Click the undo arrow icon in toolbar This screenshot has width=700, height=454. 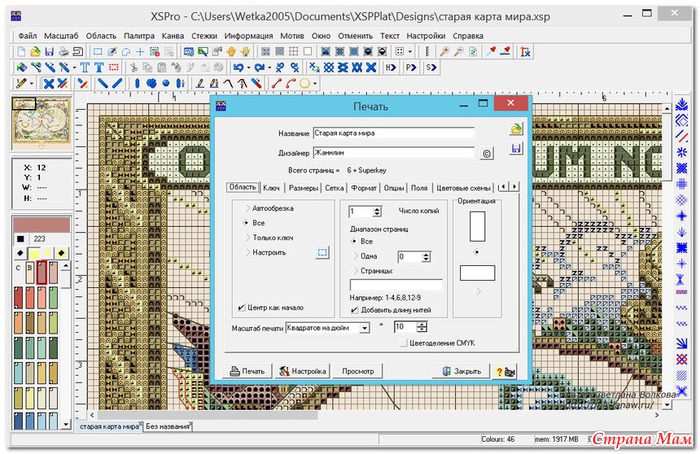click(238, 67)
